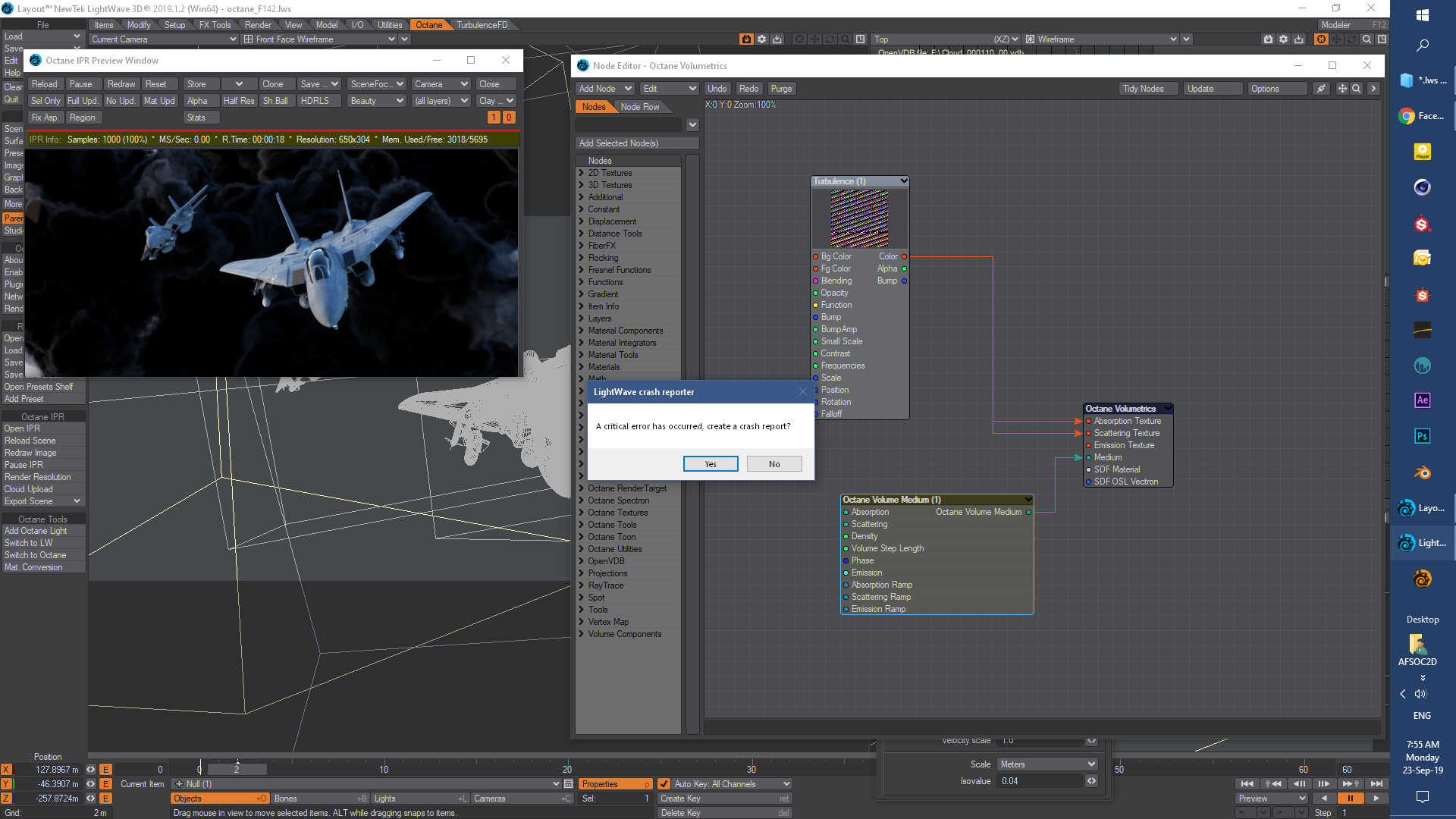Viewport: 1456px width, 819px height.
Task: Click the Node Editor zoom magnifier icon
Action: (1356, 89)
